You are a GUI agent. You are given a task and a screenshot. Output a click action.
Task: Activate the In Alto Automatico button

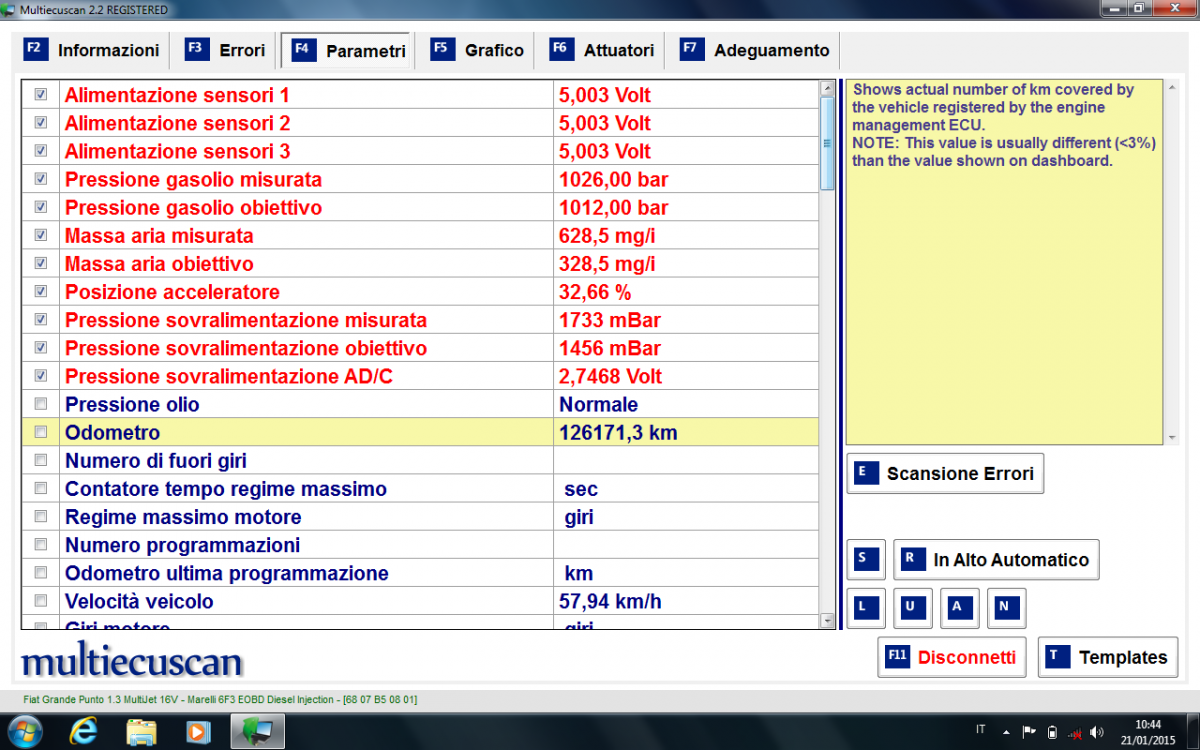[x=996, y=560]
